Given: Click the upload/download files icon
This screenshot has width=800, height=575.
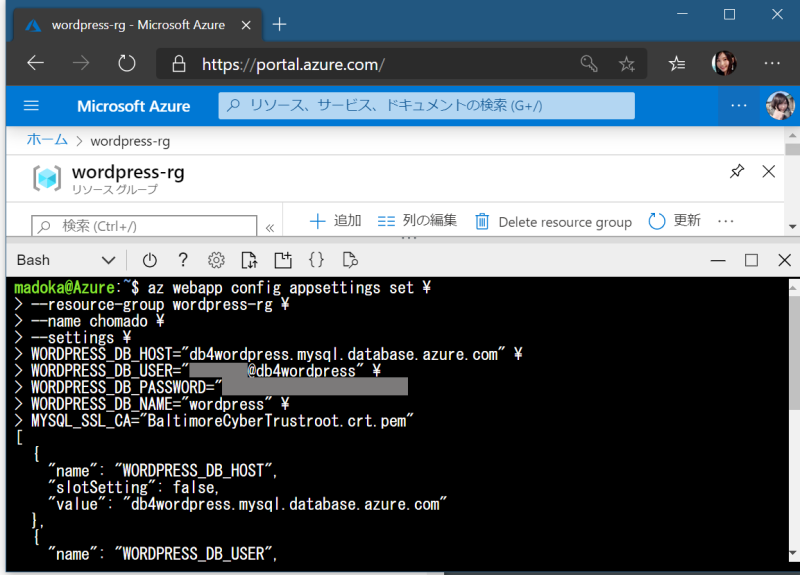Looking at the screenshot, I should tap(250, 260).
